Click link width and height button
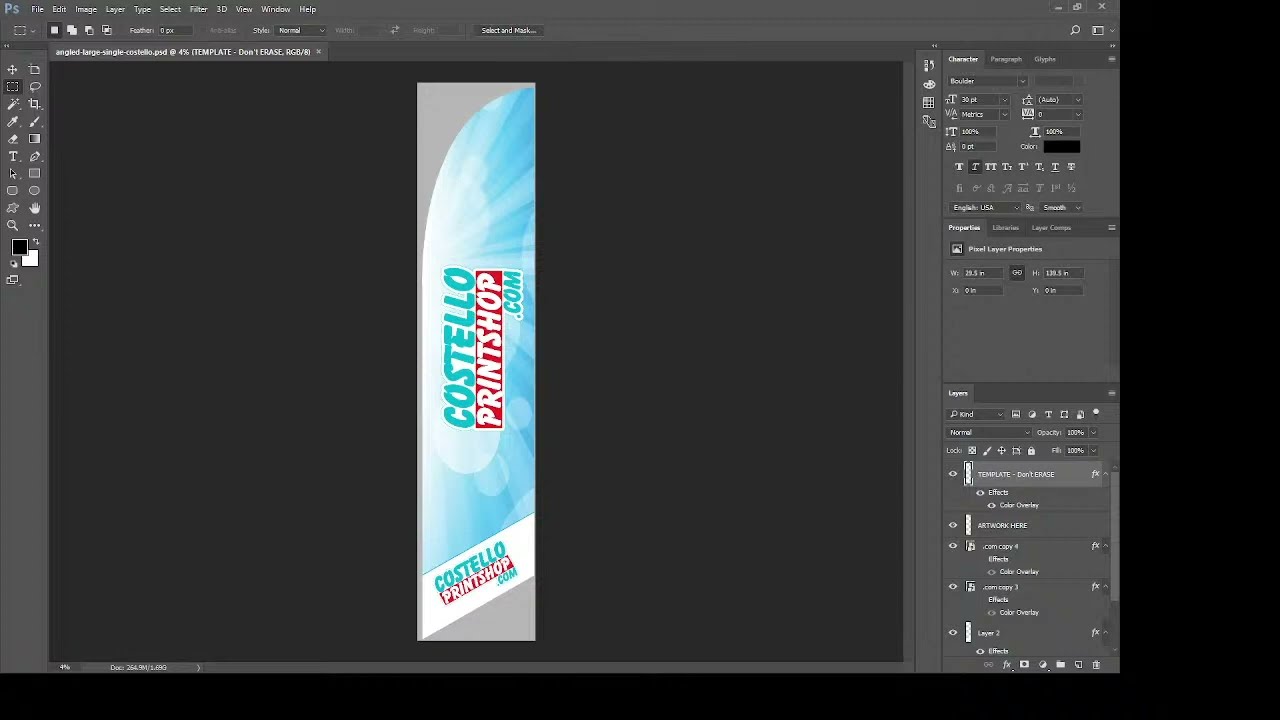This screenshot has width=1280, height=720. tap(1017, 273)
